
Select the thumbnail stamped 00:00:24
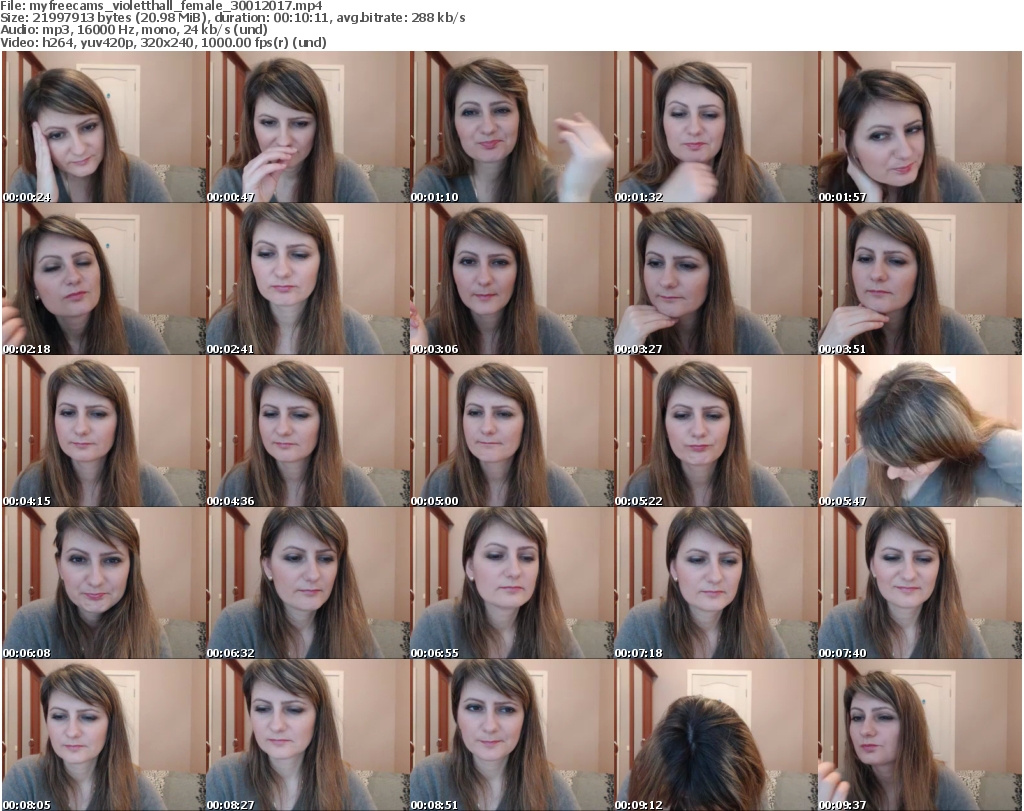(x=104, y=127)
